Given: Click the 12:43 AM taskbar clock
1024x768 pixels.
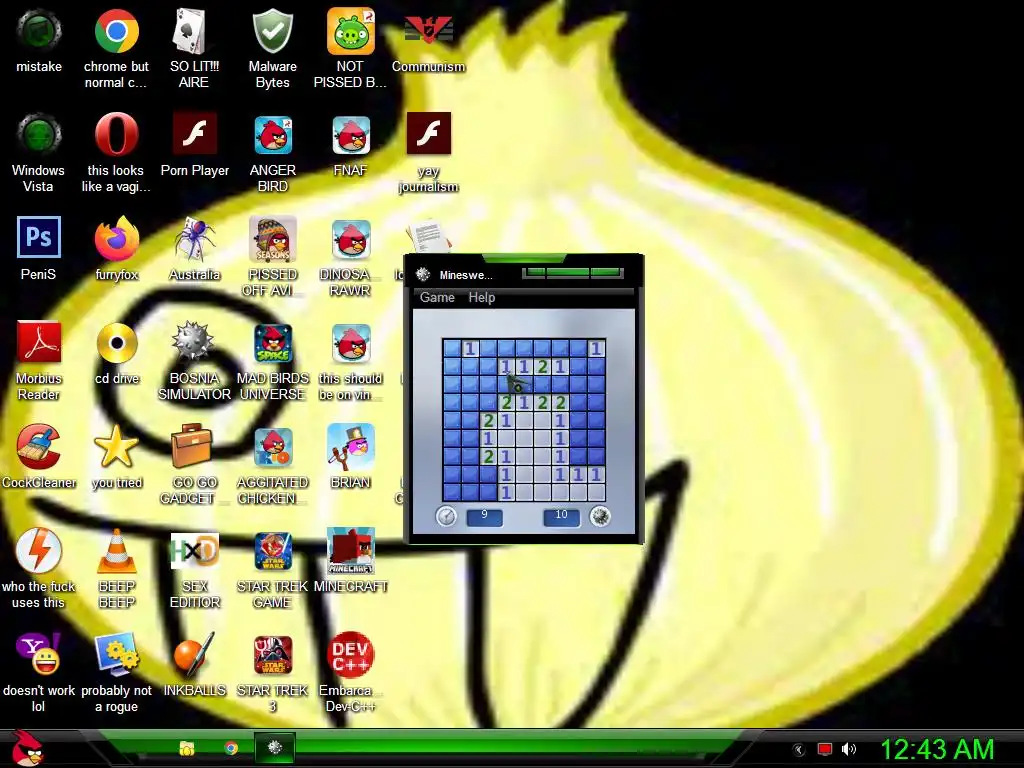Looking at the screenshot, I should coord(937,749).
